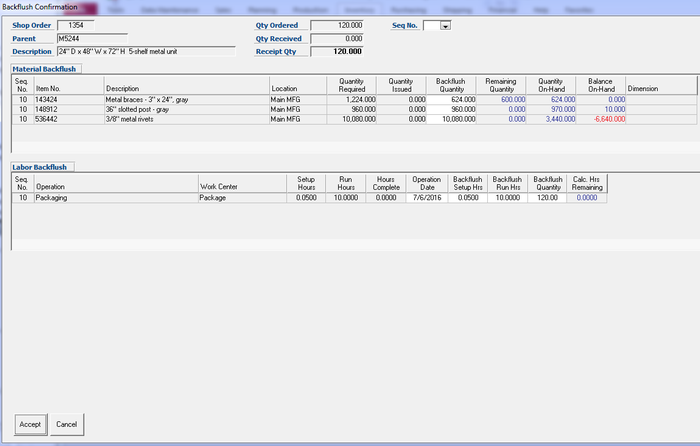The height and width of the screenshot is (446, 700).
Task: Edit Backflush Quantity 10,080.000 for metal rivets
Action: [451, 119]
